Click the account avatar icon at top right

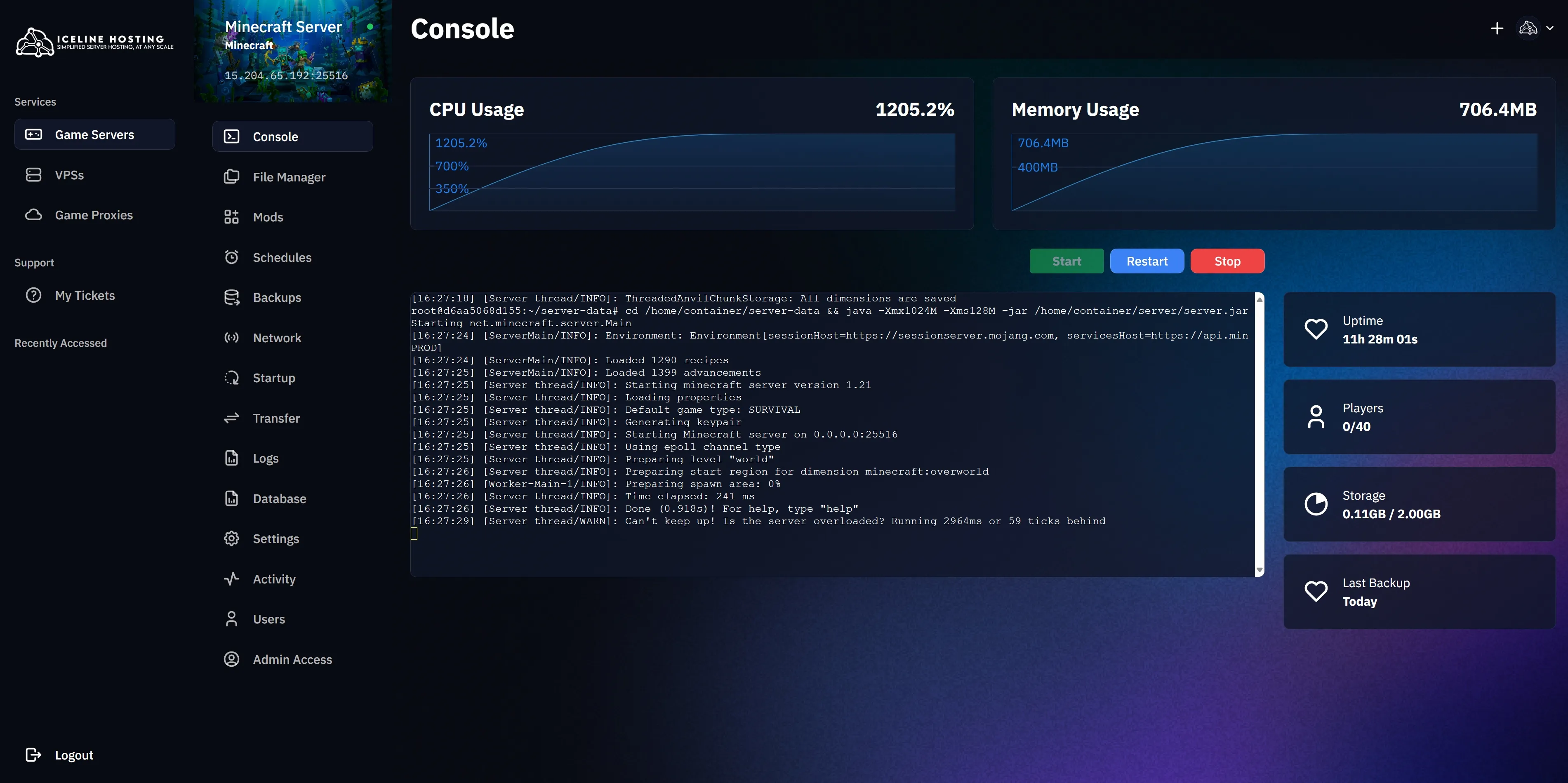coord(1528,28)
